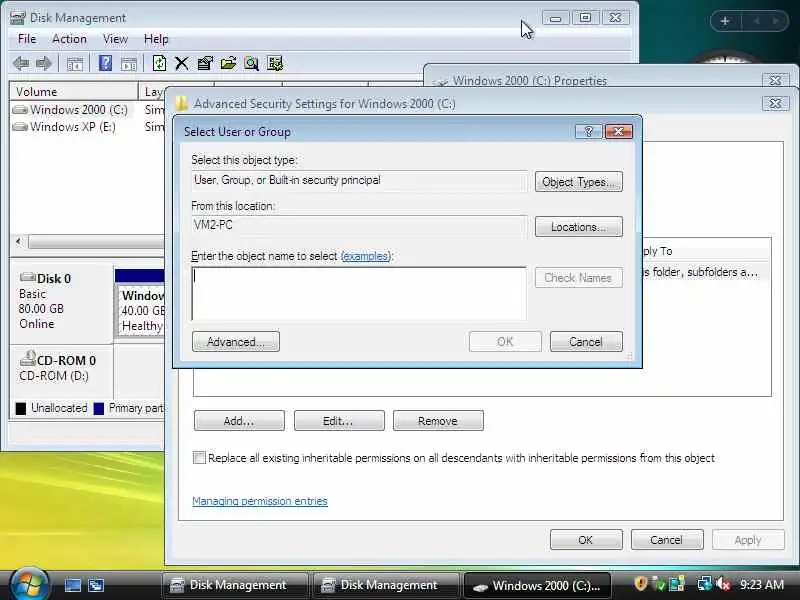Click Cancel in Select User or Group dialog
Image resolution: width=800 pixels, height=600 pixels.
click(x=586, y=341)
